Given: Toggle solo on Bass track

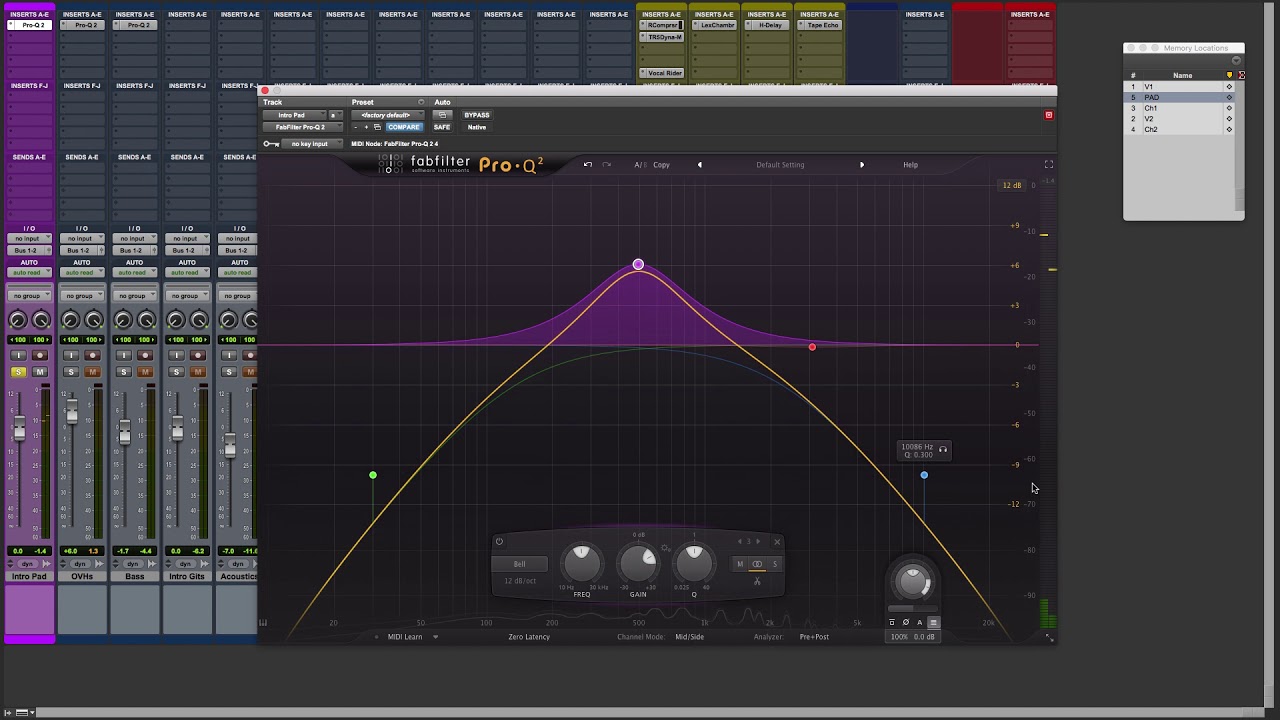Looking at the screenshot, I should pos(124,372).
